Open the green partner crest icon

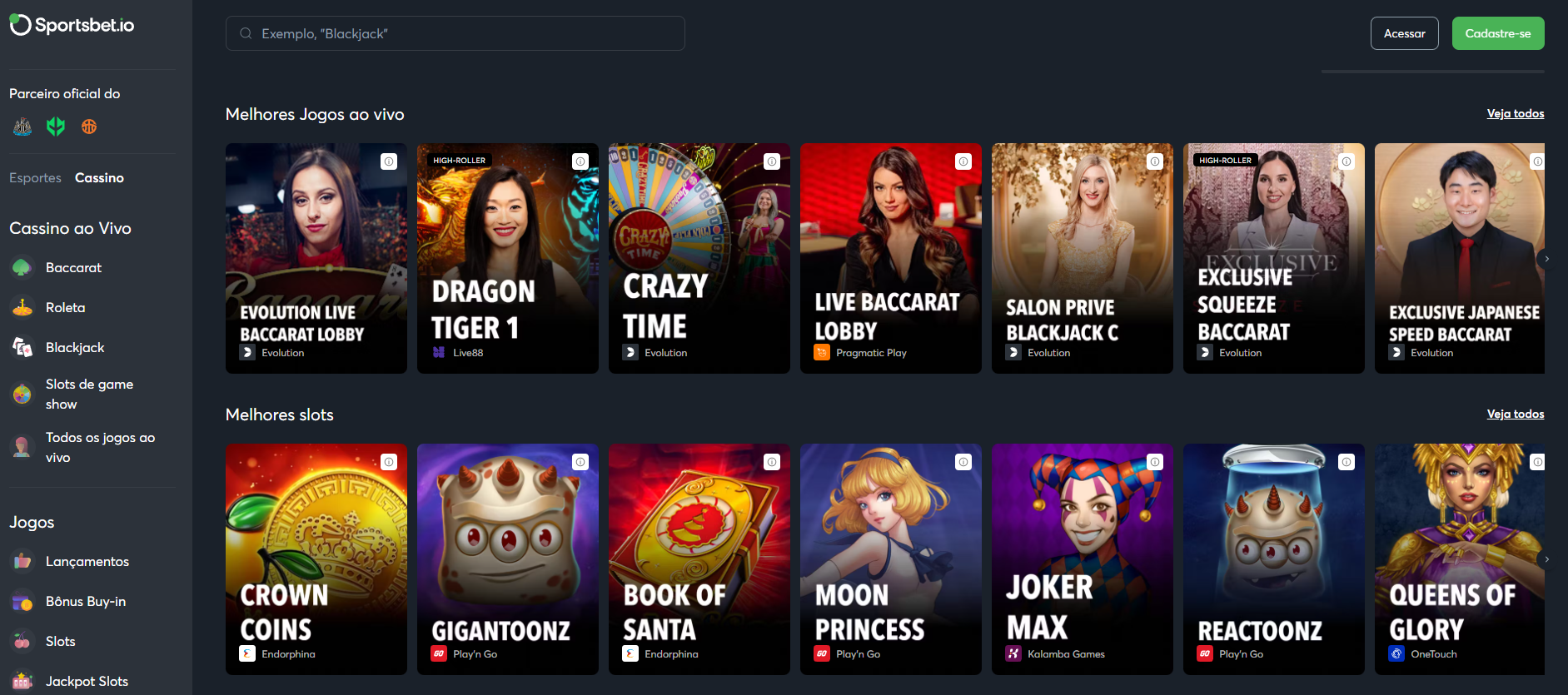coord(56,127)
